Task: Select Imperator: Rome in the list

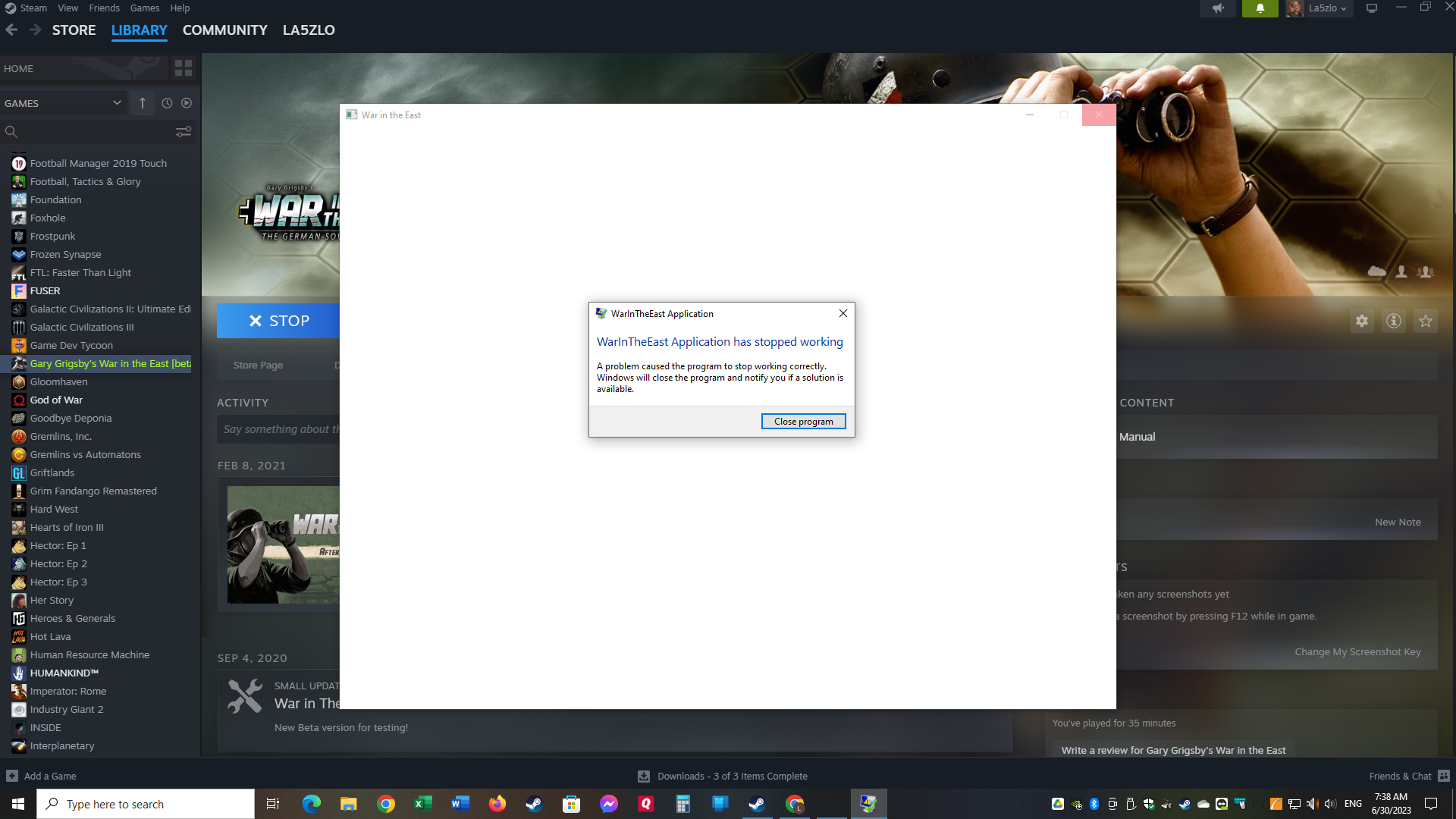Action: (x=68, y=692)
